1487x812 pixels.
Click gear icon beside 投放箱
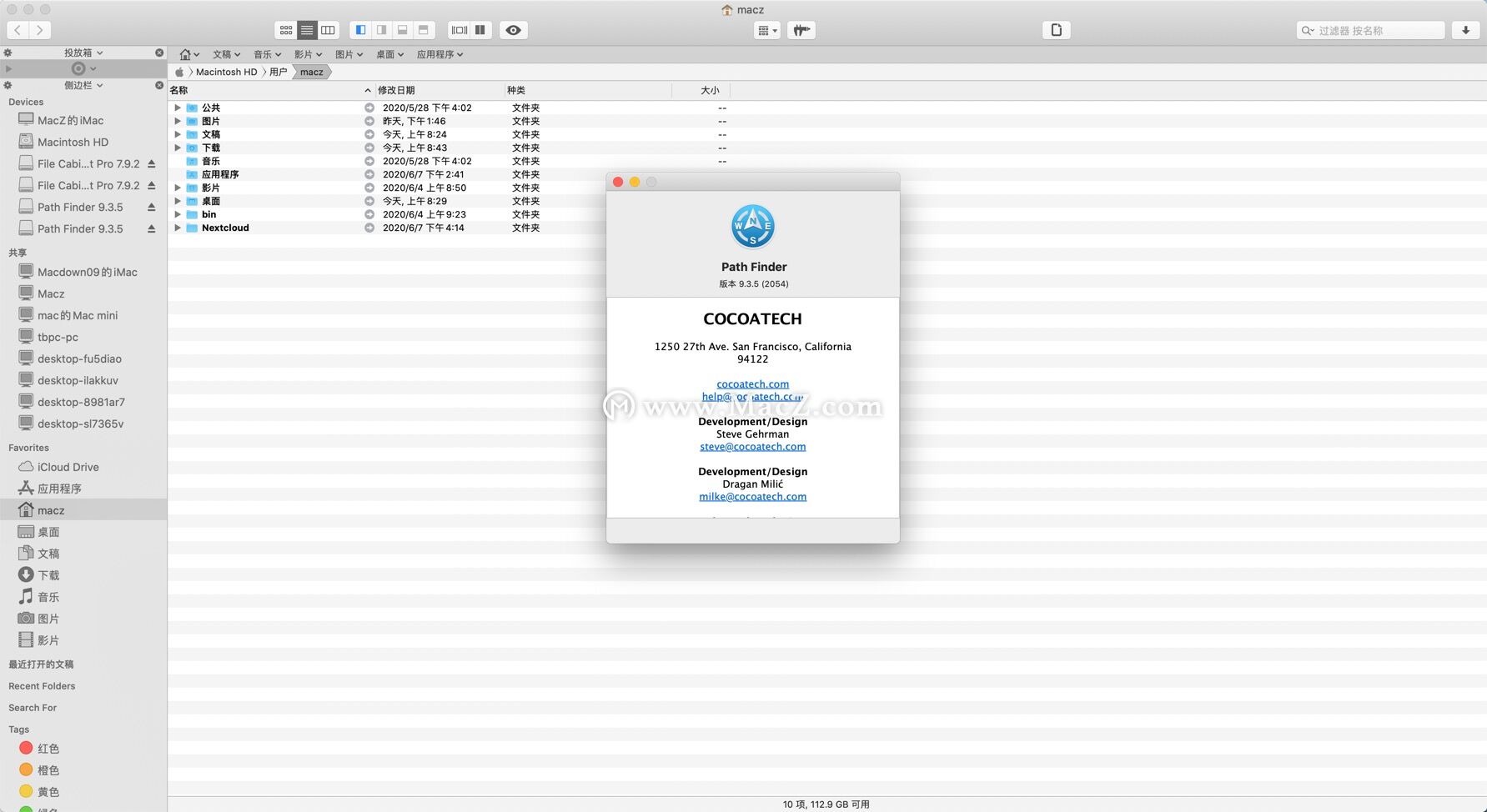tap(8, 53)
